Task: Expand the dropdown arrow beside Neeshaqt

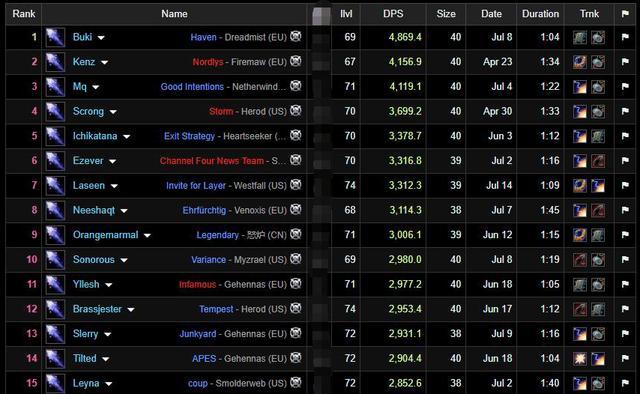Action: [124, 211]
